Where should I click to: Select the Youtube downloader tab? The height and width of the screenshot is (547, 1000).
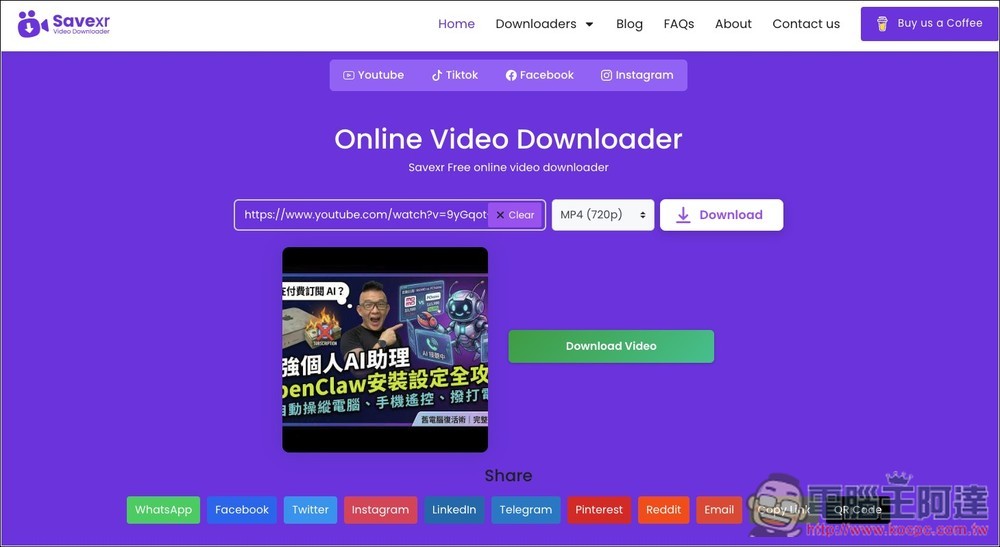tap(374, 75)
